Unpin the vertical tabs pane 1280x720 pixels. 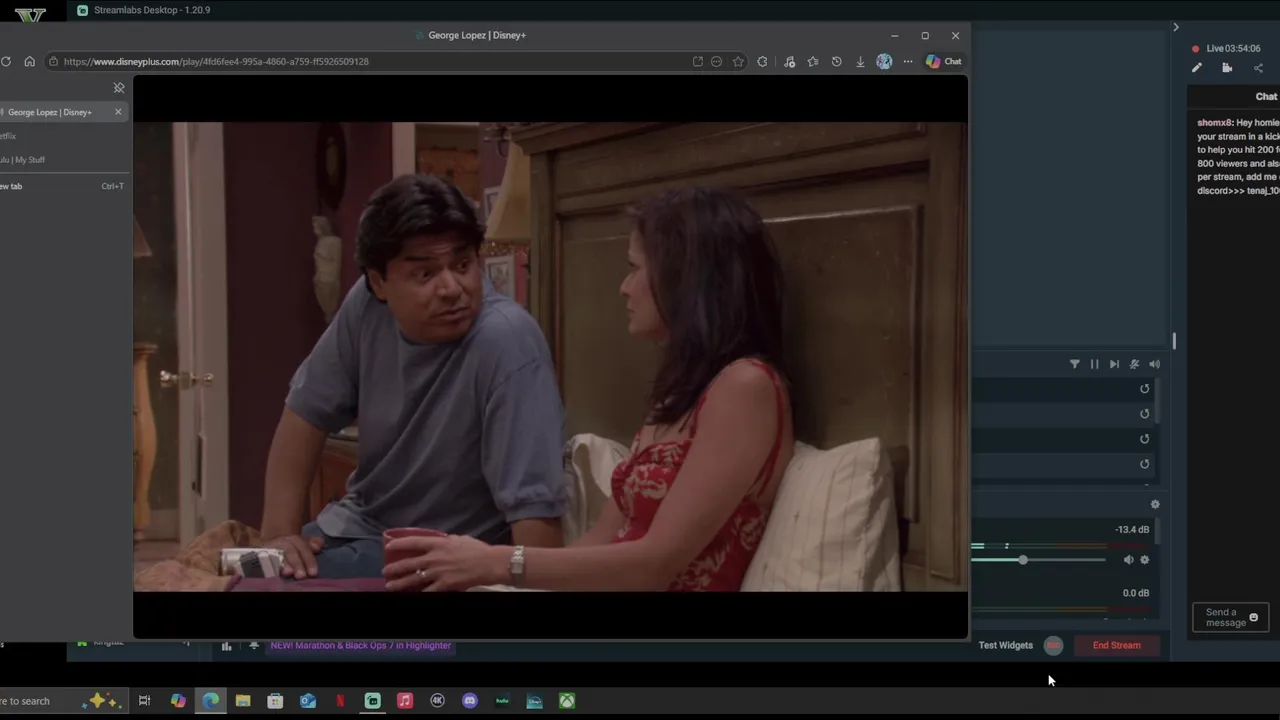(119, 88)
